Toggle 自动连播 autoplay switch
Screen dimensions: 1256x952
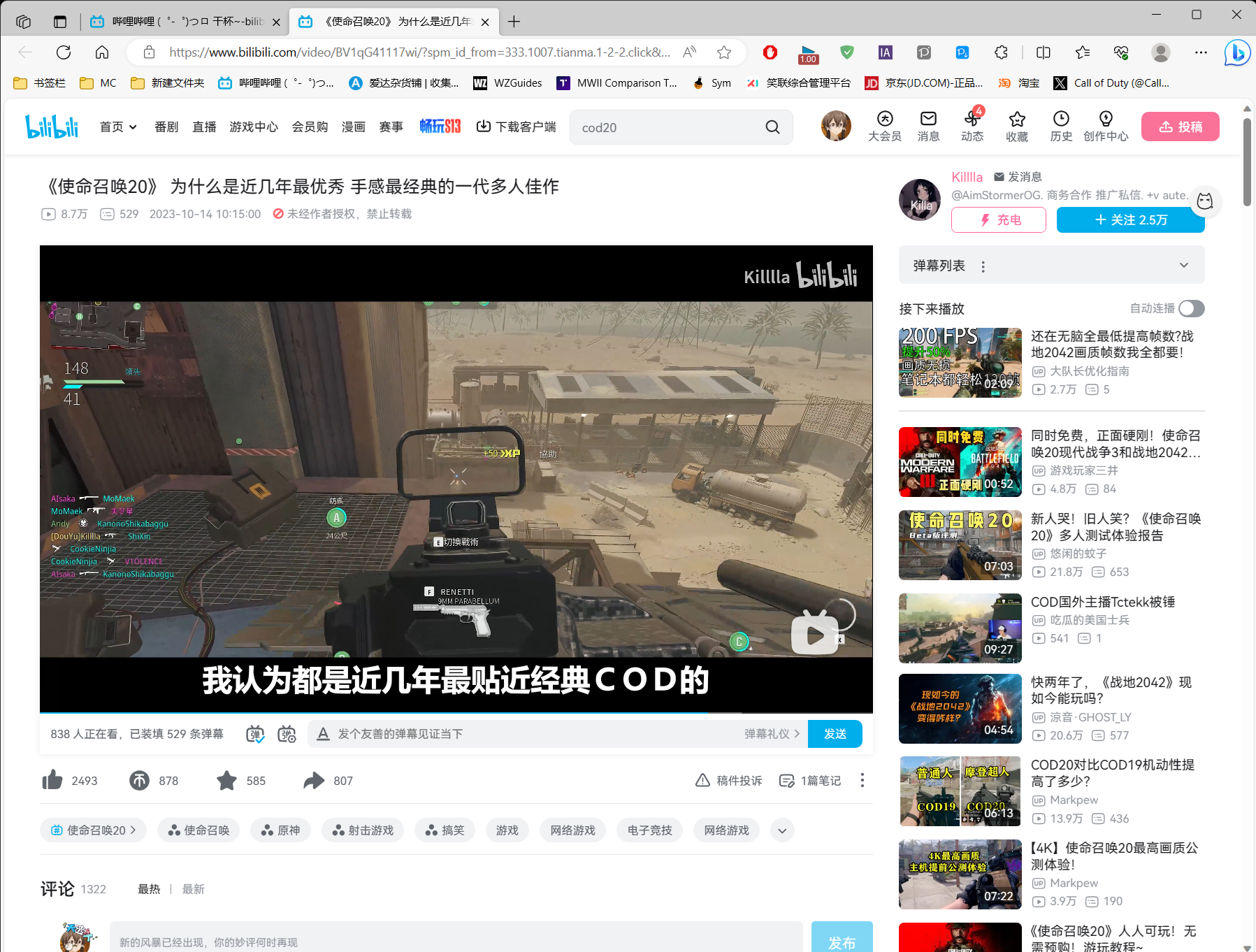tap(1192, 308)
